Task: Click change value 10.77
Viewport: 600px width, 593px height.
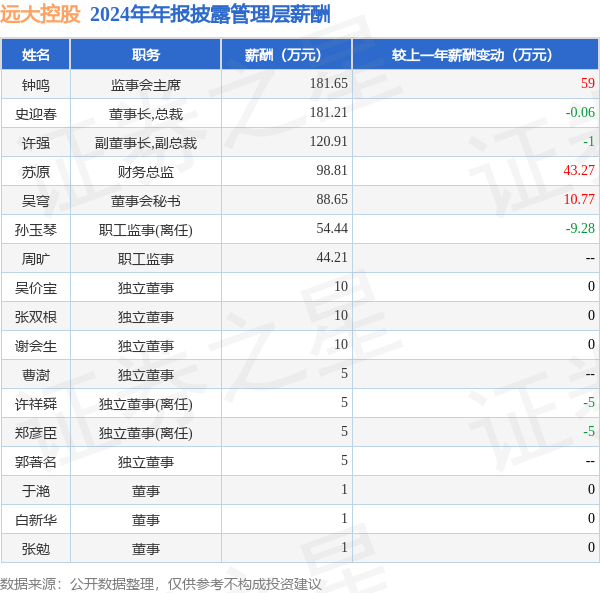Action: 579,200
